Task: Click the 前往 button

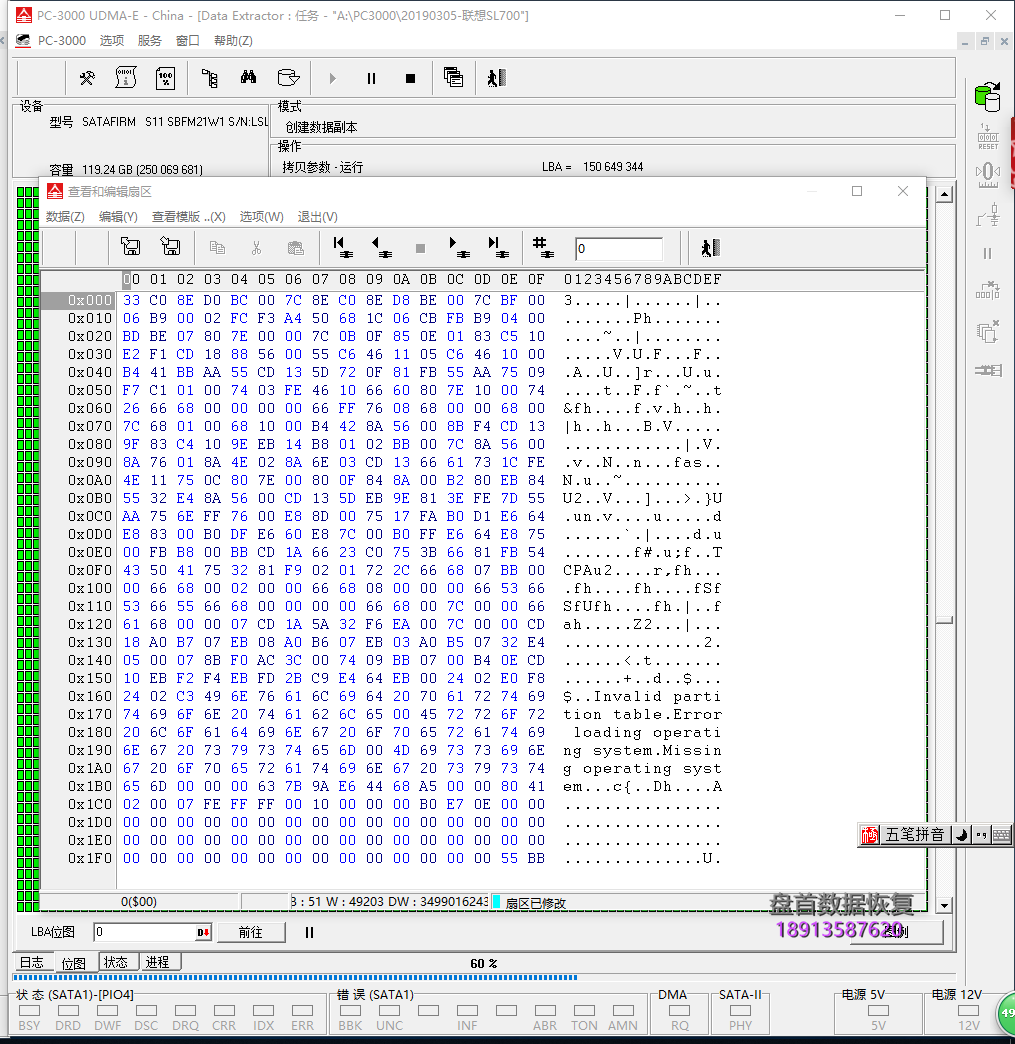Action: (251, 932)
